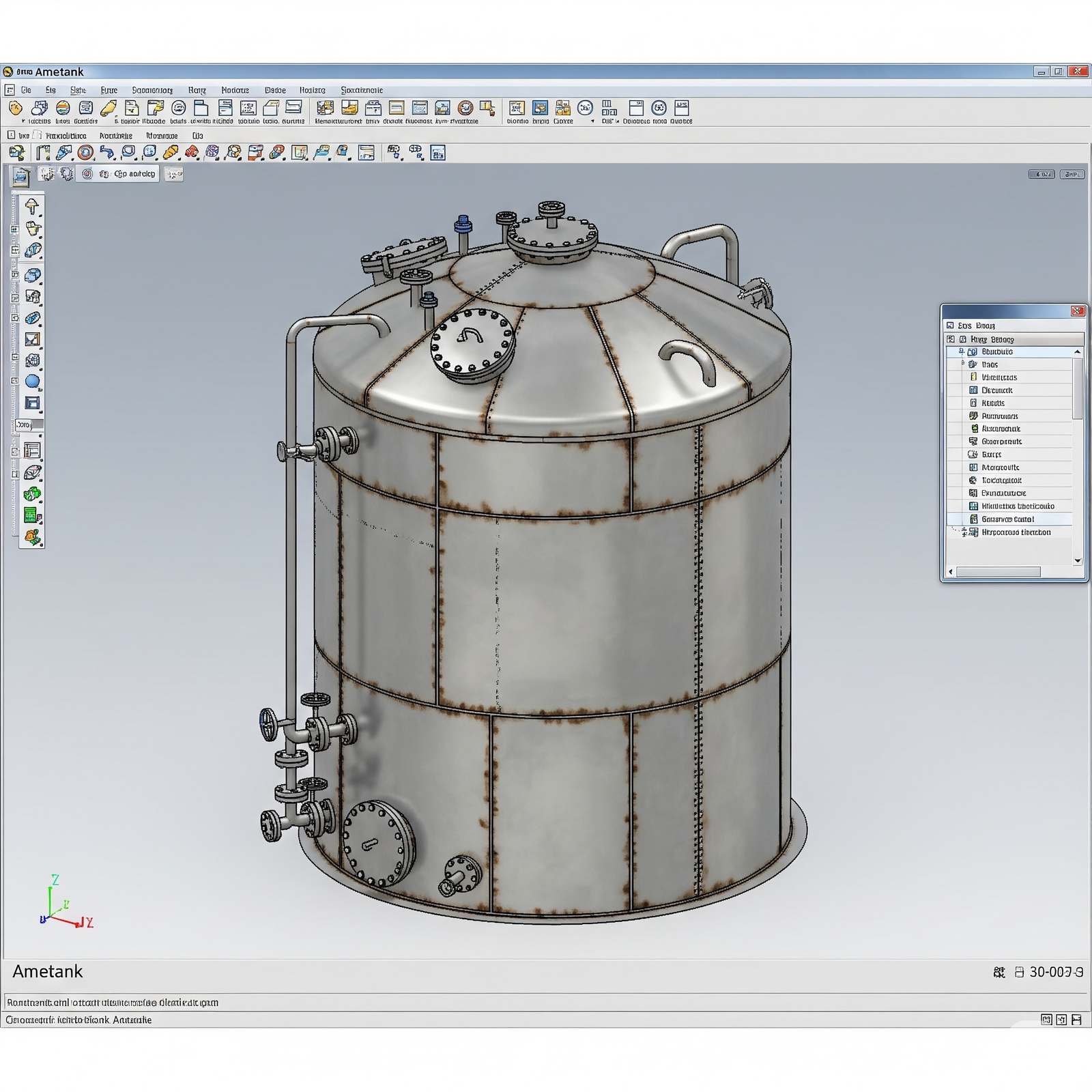
Task: Click the side panel horizontal scrollbar
Action: [998, 572]
